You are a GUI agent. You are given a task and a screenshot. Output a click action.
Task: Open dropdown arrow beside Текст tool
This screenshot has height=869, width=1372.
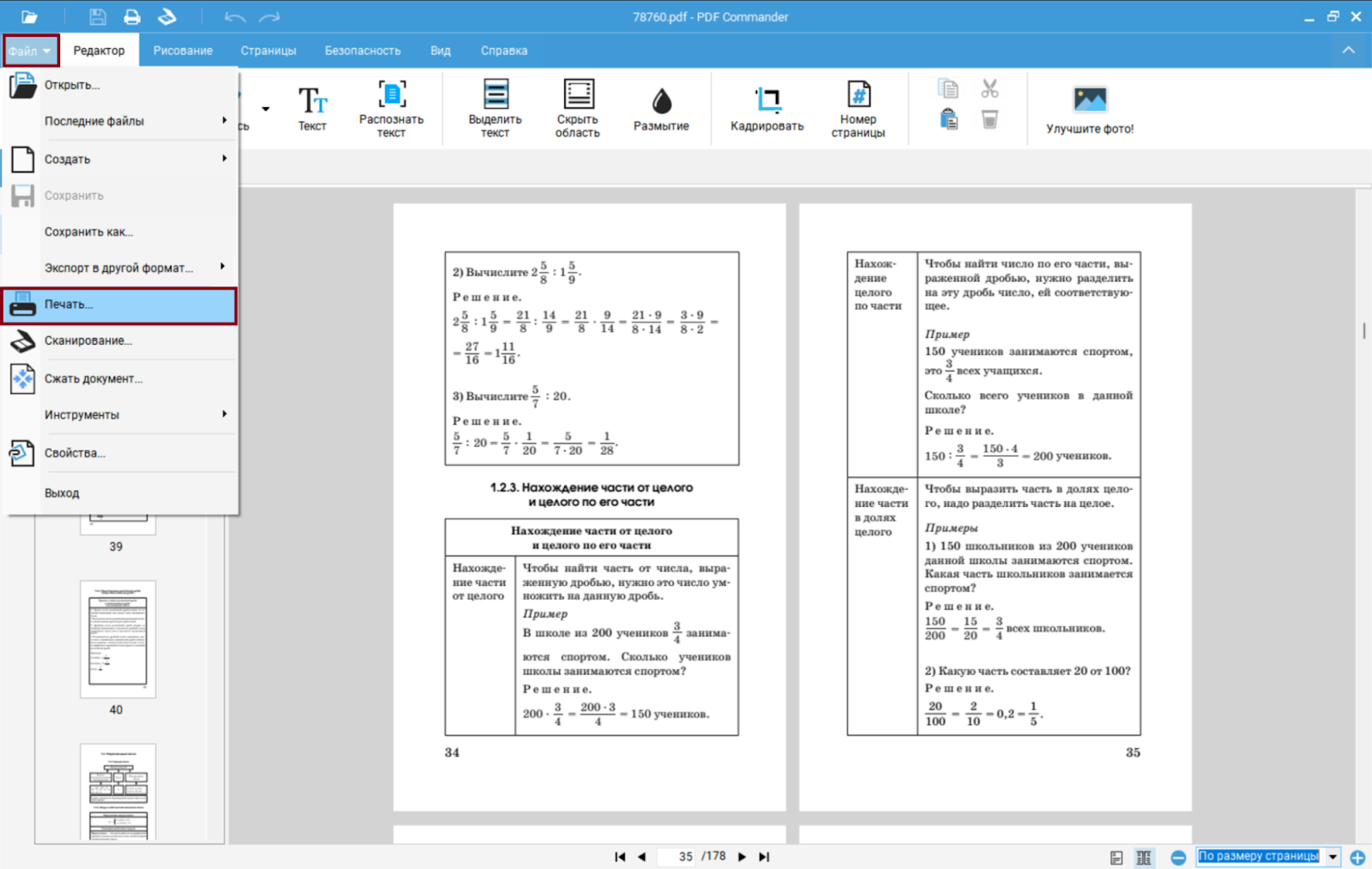pos(266,109)
